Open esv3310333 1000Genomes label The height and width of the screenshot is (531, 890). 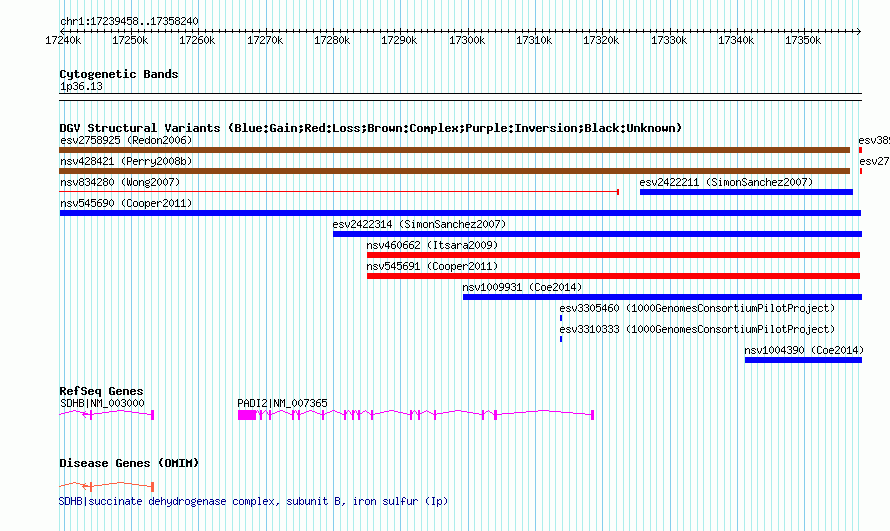click(697, 329)
